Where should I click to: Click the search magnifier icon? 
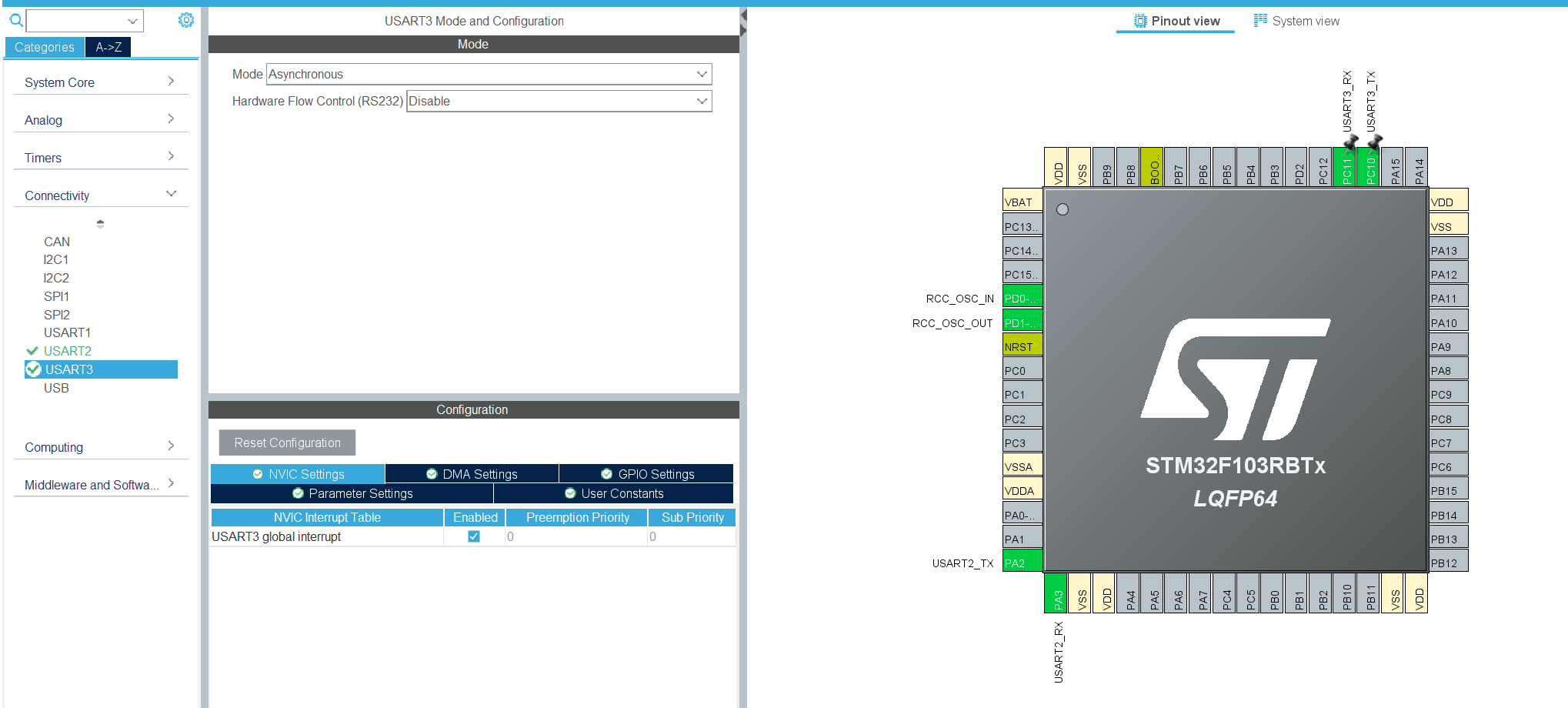16,20
